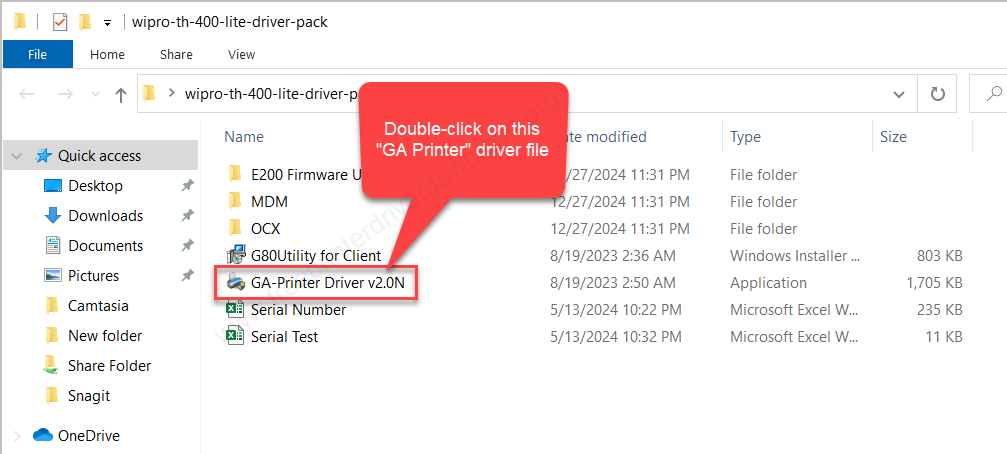Open the MDM folder icon
The image size is (1007, 454).
(236, 202)
